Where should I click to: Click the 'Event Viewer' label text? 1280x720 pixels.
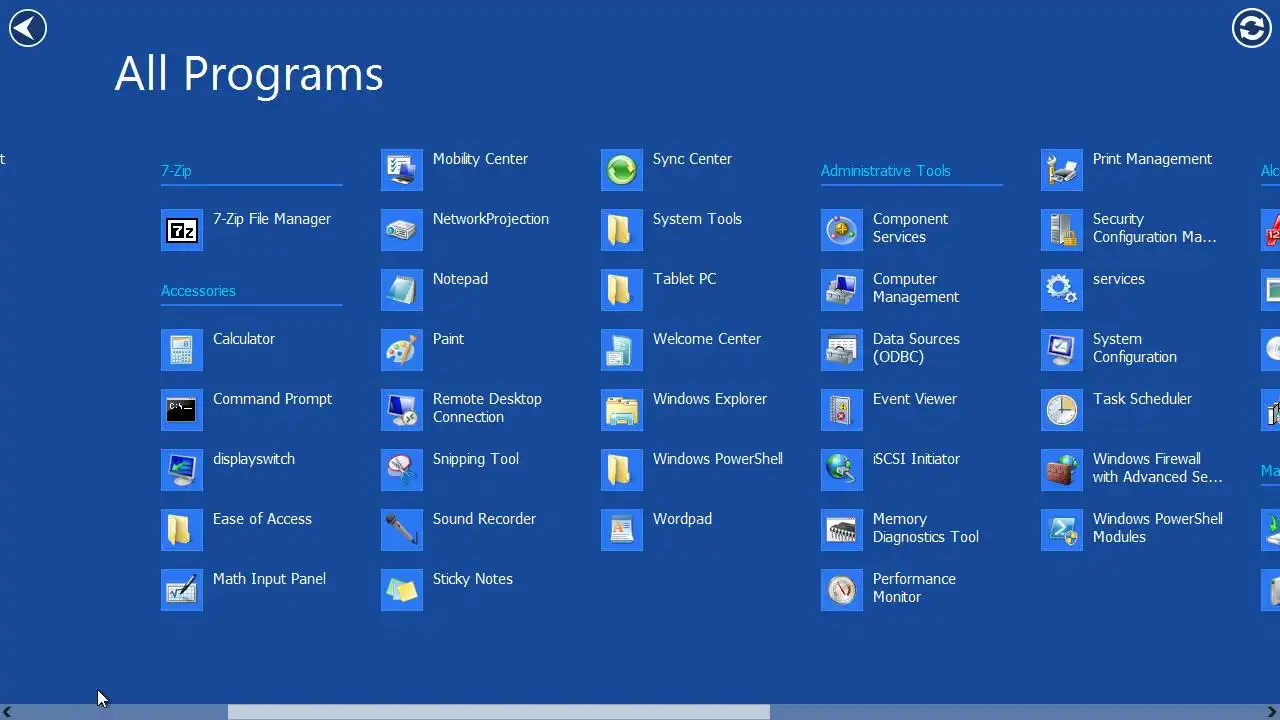coord(915,399)
